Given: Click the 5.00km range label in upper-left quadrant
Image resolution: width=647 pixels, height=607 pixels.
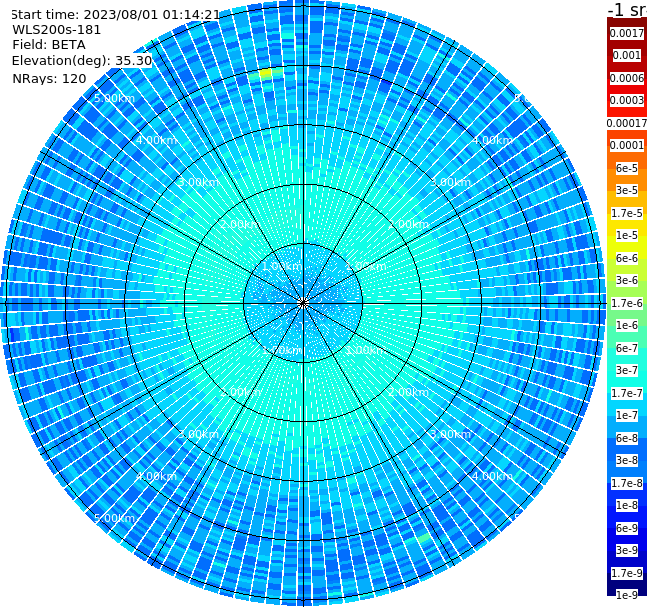Looking at the screenshot, I should [x=114, y=98].
